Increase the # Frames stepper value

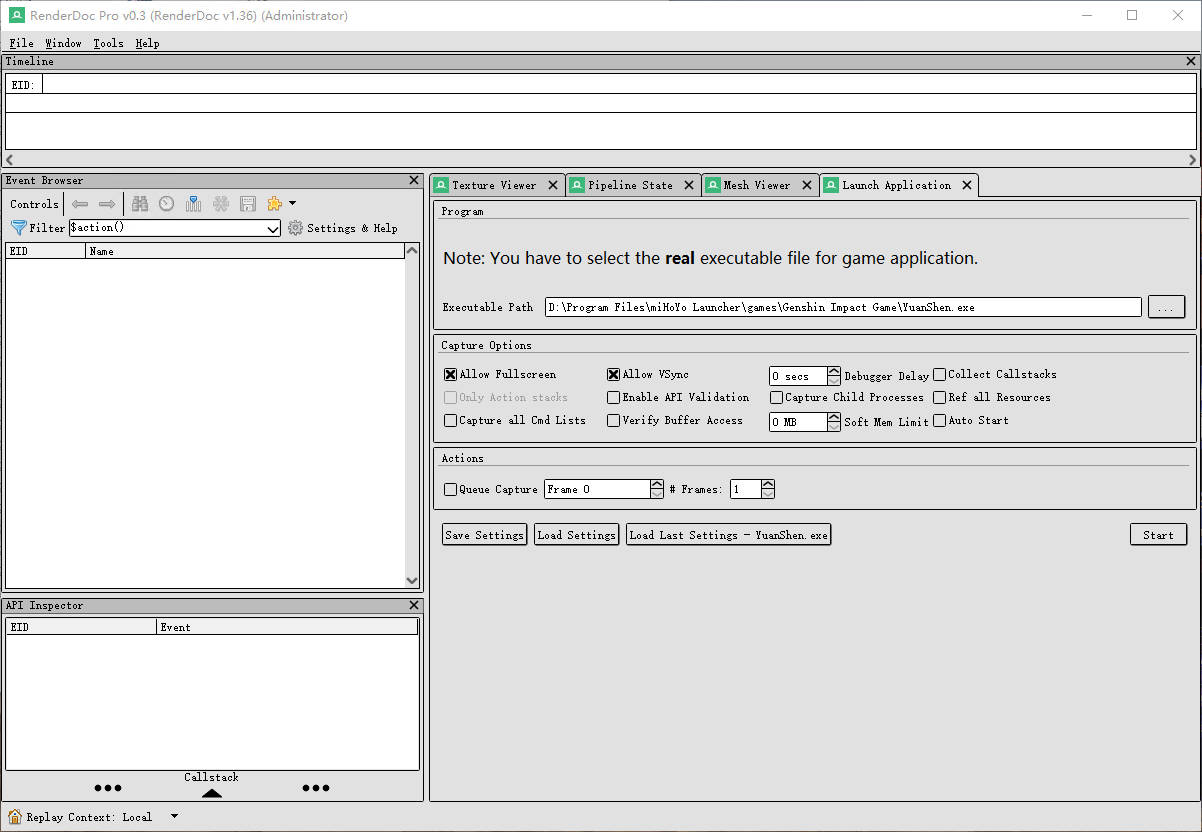[x=768, y=485]
